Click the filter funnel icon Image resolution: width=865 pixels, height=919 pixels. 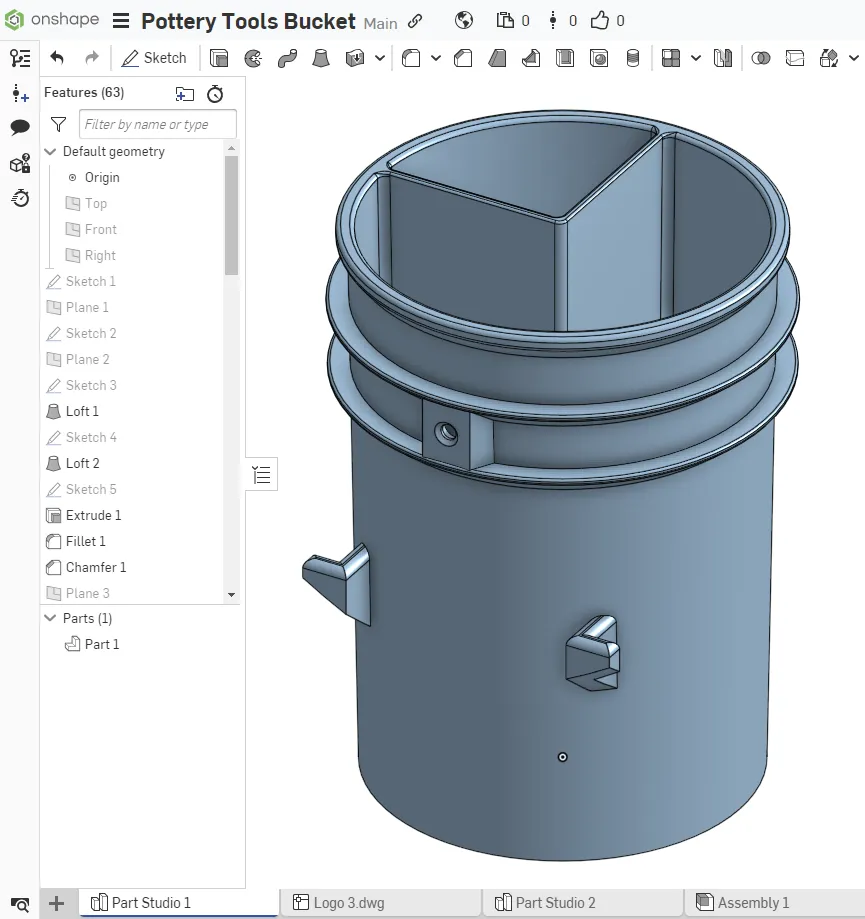tap(59, 124)
